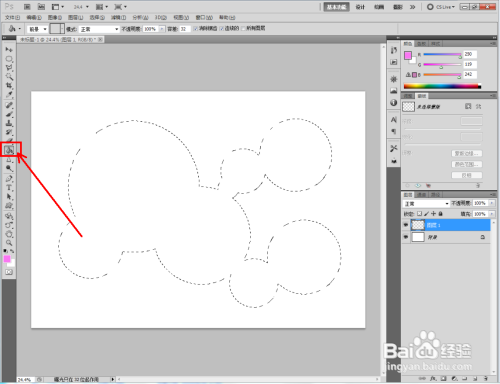Click the pink foreground color swatch in toolbox
This screenshot has height=384, width=500.
(7, 259)
